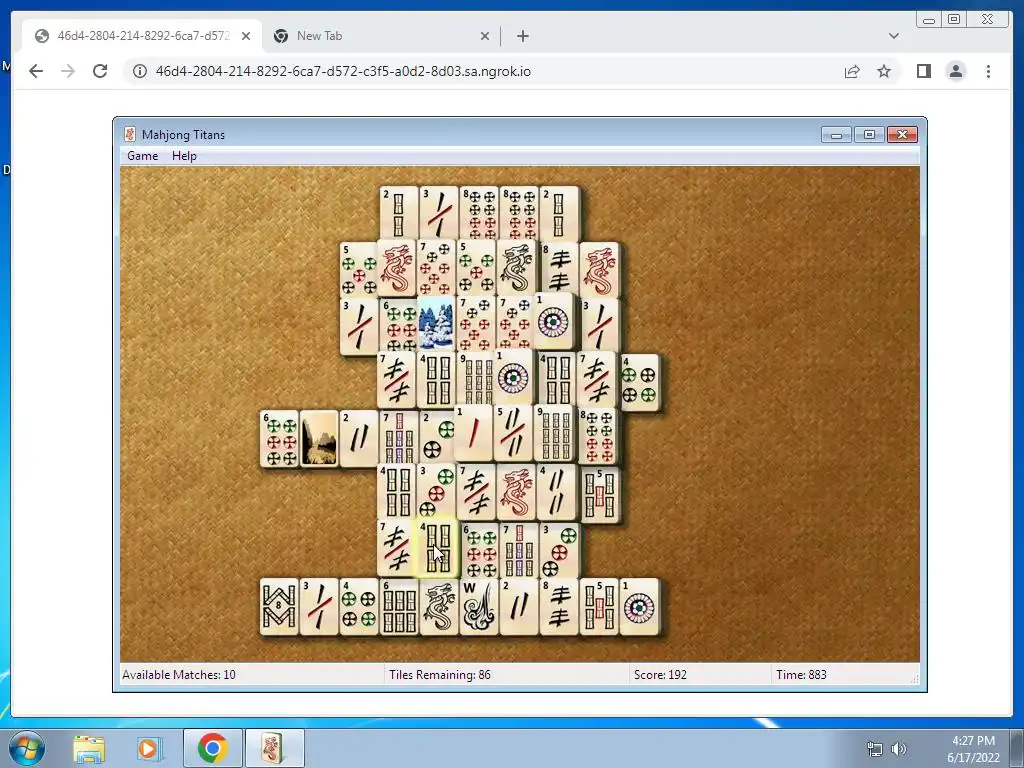View site information icon
1024x768 pixels.
(x=140, y=71)
